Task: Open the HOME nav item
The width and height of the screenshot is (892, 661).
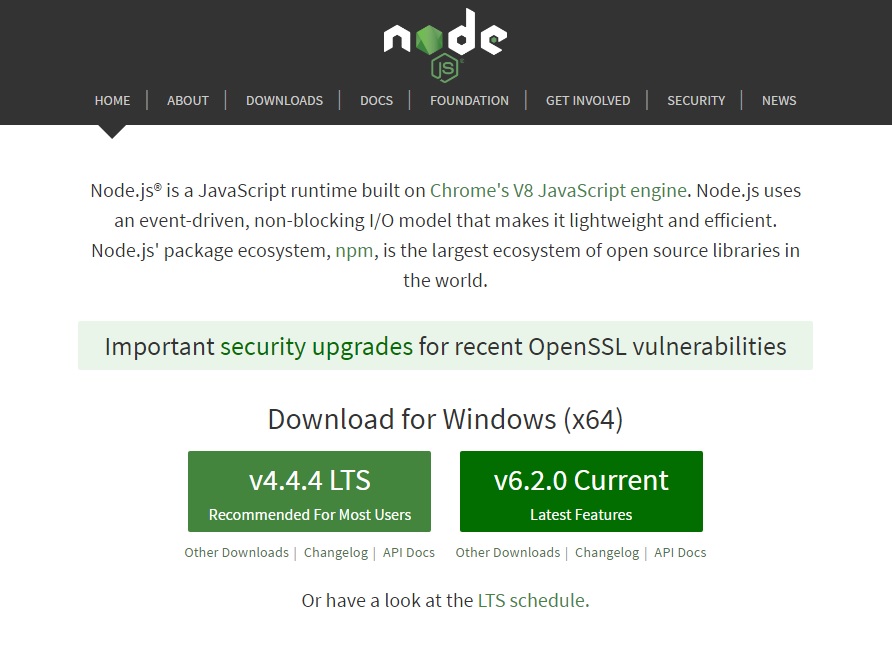Action: [x=112, y=101]
